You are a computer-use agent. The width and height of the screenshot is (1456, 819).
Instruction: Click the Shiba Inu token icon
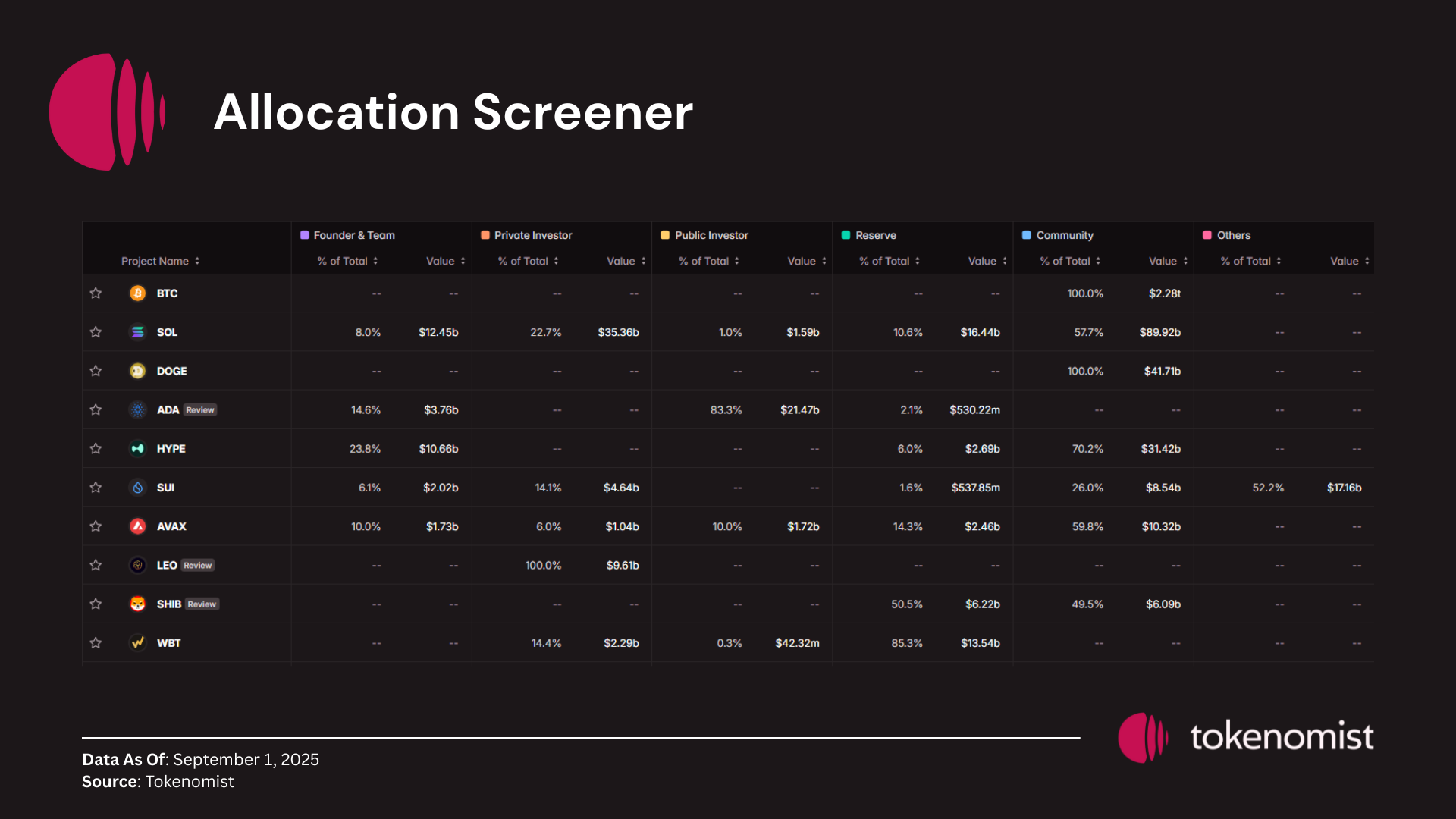coord(137,604)
